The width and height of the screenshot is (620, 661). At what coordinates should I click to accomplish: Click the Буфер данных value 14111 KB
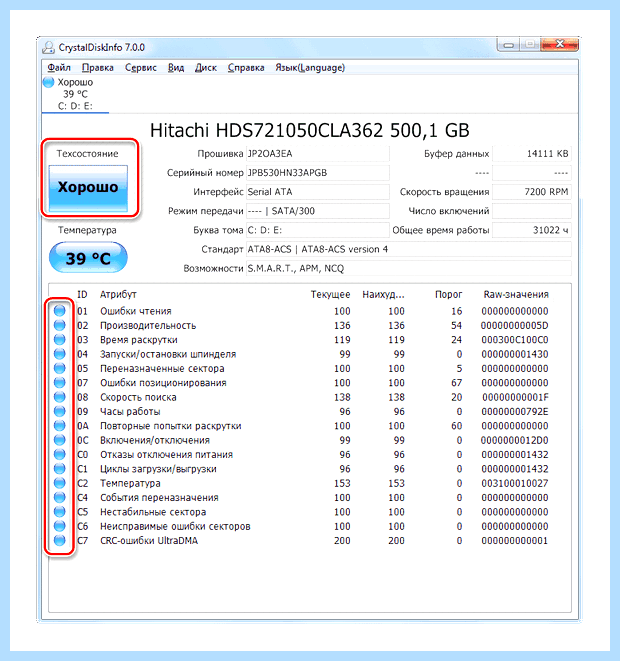[x=532, y=154]
